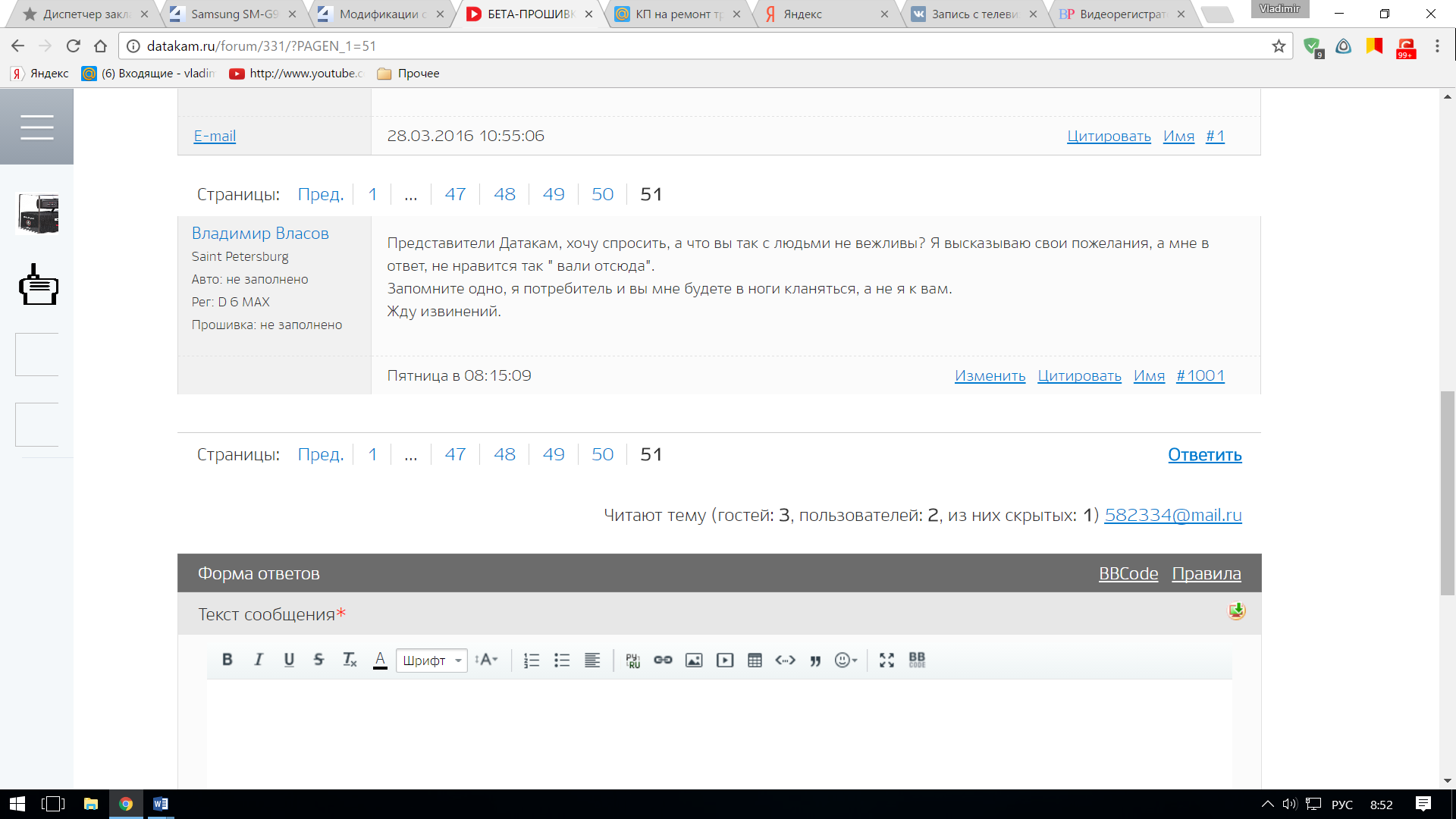The height and width of the screenshot is (819, 1456).
Task: Click the strikethrough text icon
Action: coord(318,660)
